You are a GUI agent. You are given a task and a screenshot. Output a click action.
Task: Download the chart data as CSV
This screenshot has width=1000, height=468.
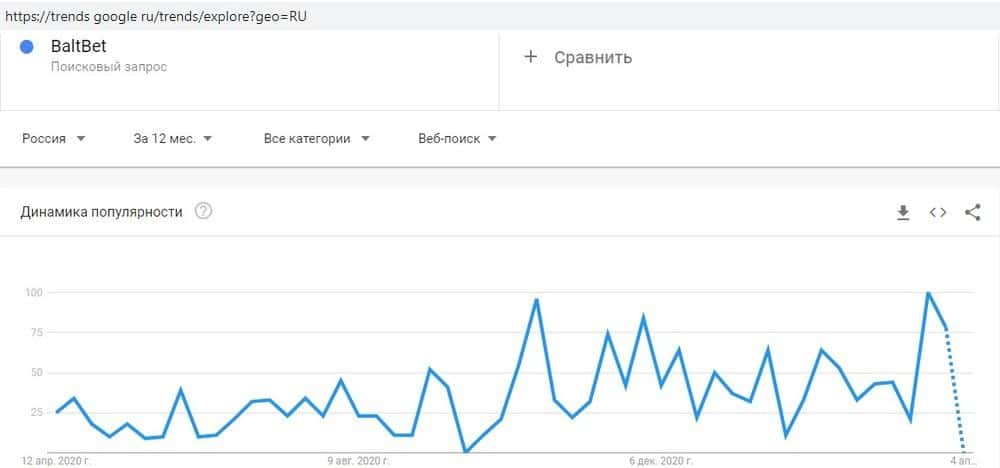(x=903, y=212)
